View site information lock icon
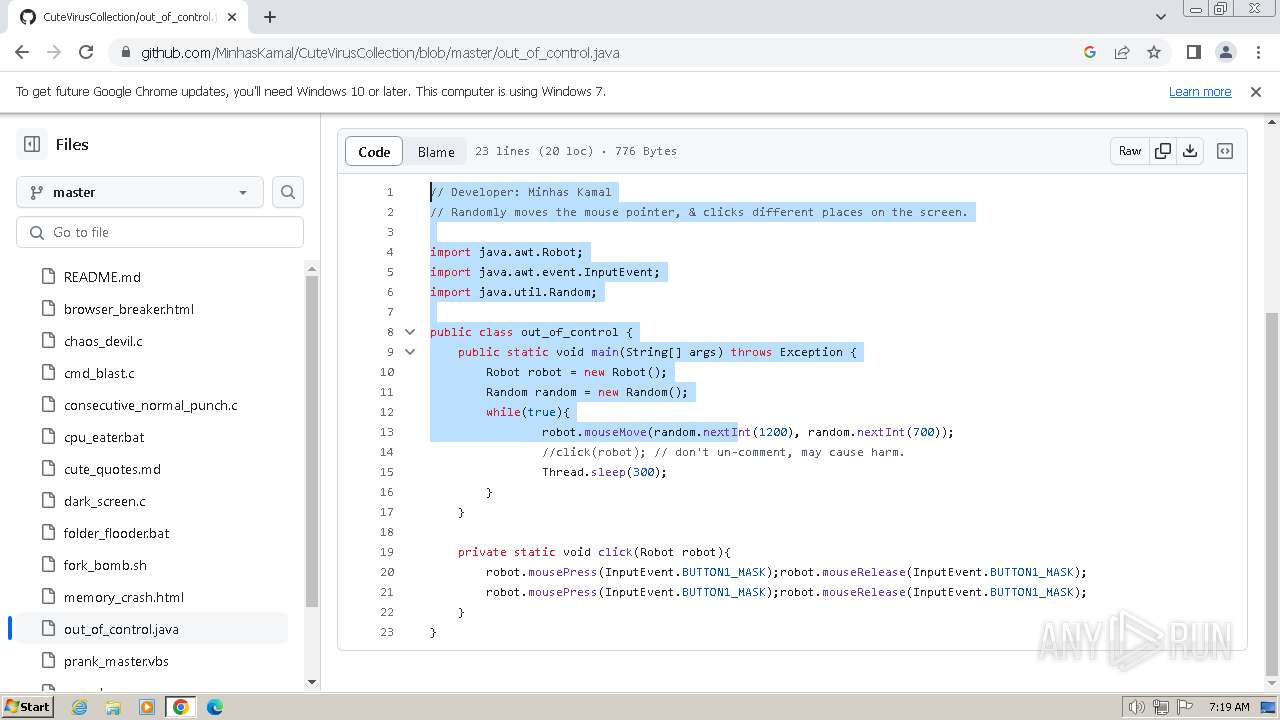Image resolution: width=1280 pixels, height=720 pixels. tap(125, 52)
